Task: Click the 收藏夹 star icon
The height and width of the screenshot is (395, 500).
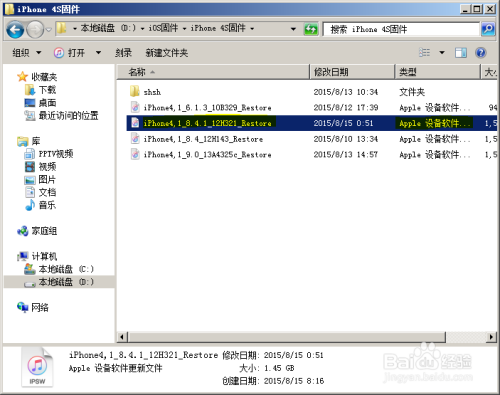Action: (x=22, y=77)
